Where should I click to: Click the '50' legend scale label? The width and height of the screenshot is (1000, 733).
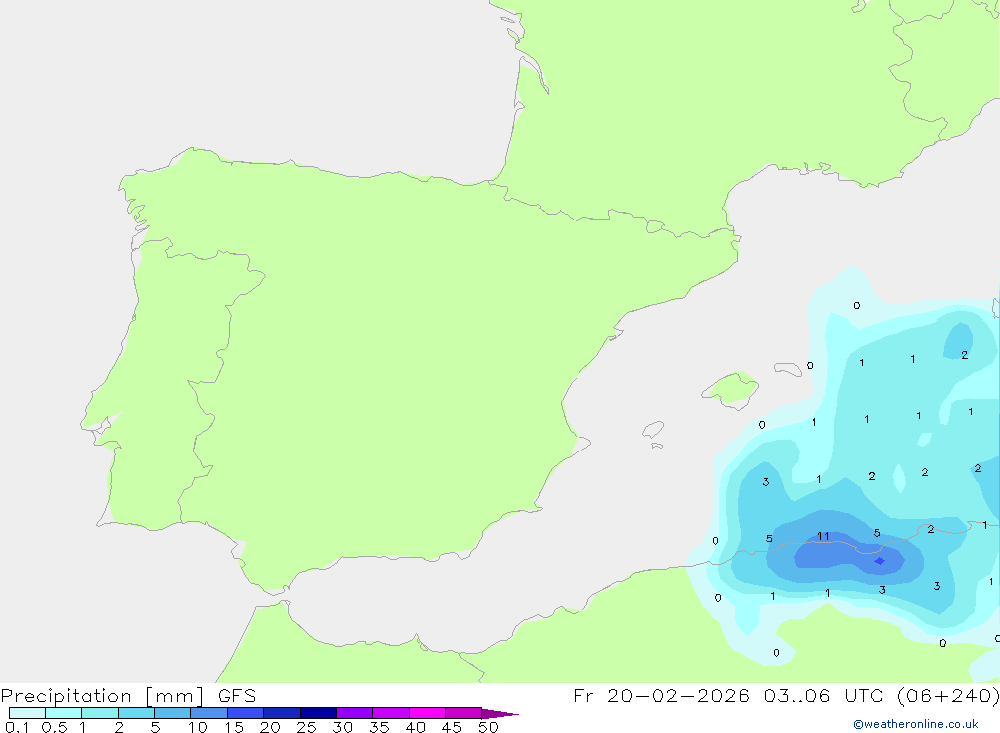(x=488, y=727)
